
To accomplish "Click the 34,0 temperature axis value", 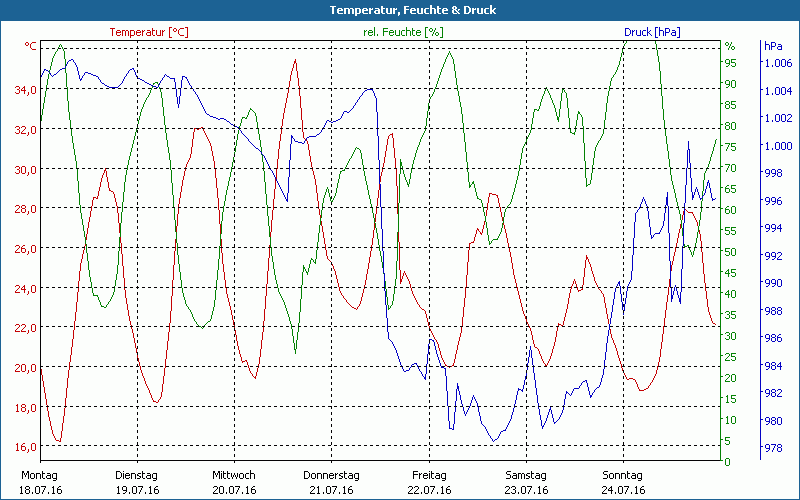I will coord(25,90).
